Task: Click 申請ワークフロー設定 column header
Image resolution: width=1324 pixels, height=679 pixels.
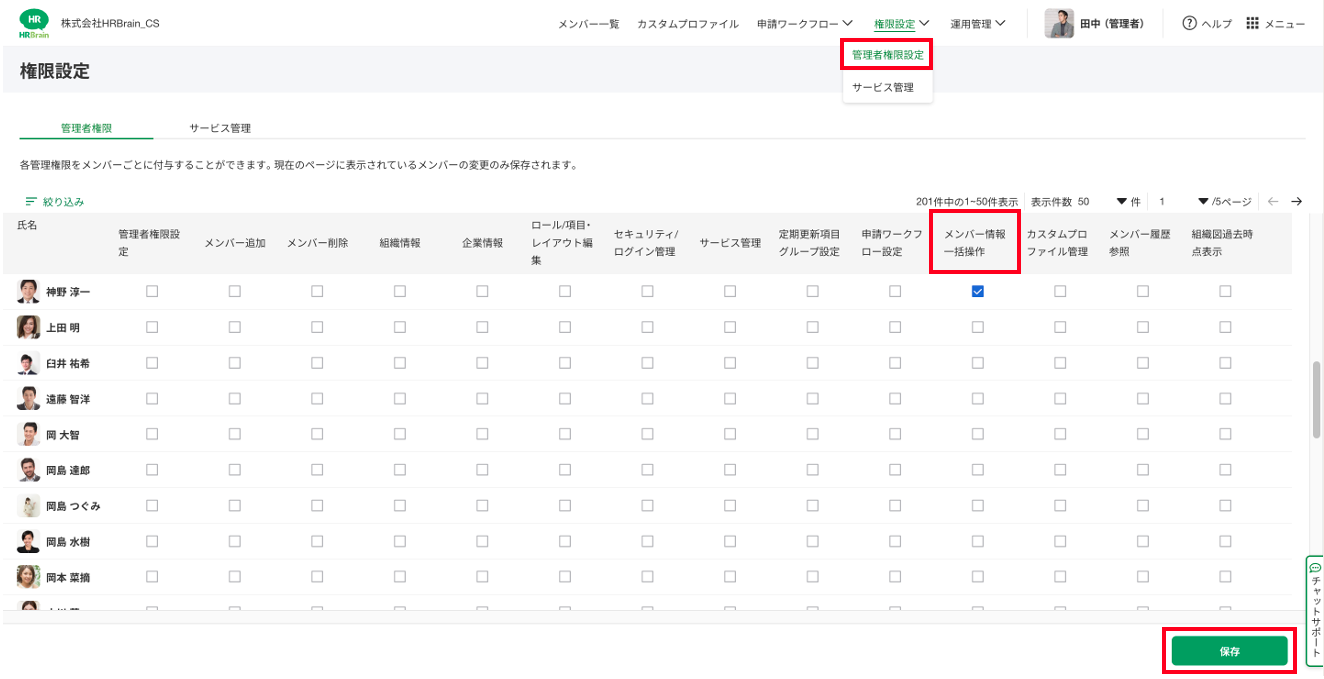Action: [892, 242]
